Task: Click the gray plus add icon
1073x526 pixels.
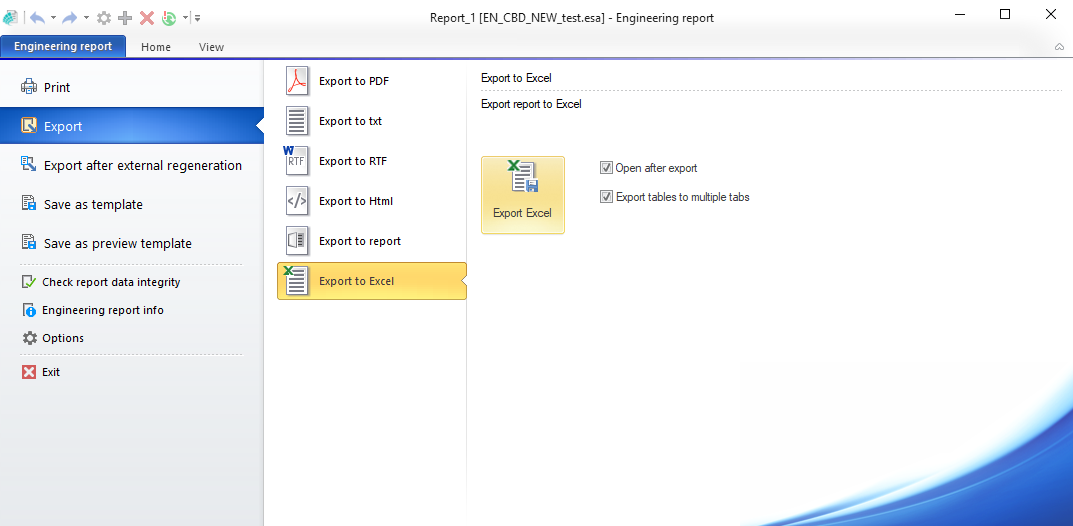Action: (125, 18)
